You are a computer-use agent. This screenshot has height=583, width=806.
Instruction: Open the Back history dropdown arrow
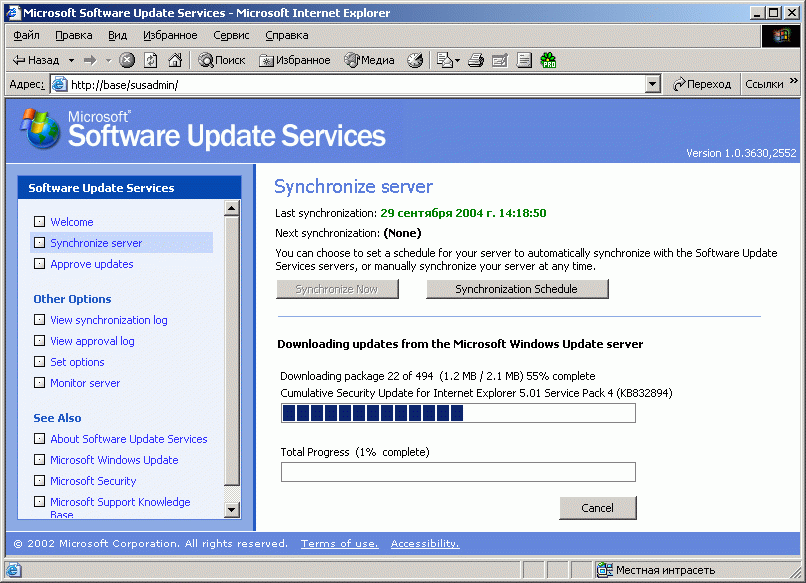coord(71,60)
